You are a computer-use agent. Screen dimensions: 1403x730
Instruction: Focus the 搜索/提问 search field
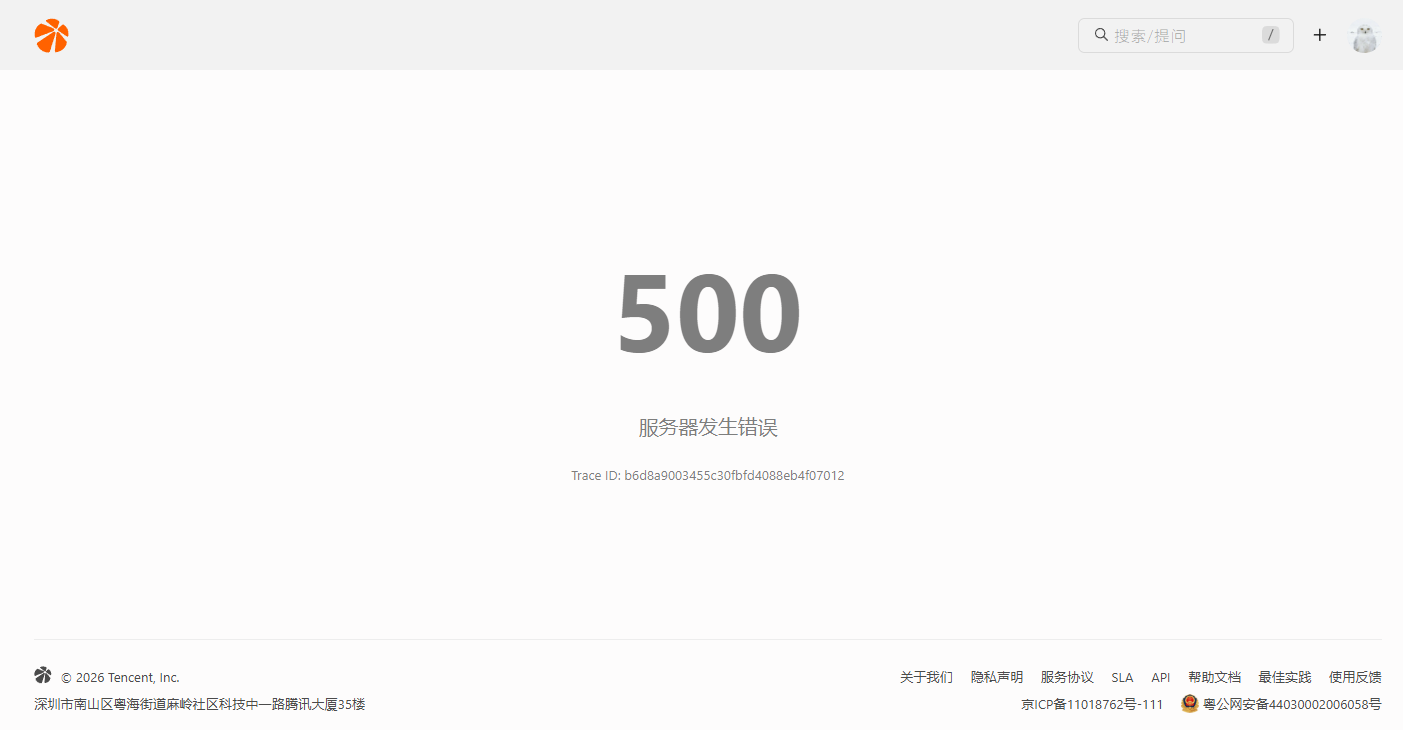coord(1180,36)
